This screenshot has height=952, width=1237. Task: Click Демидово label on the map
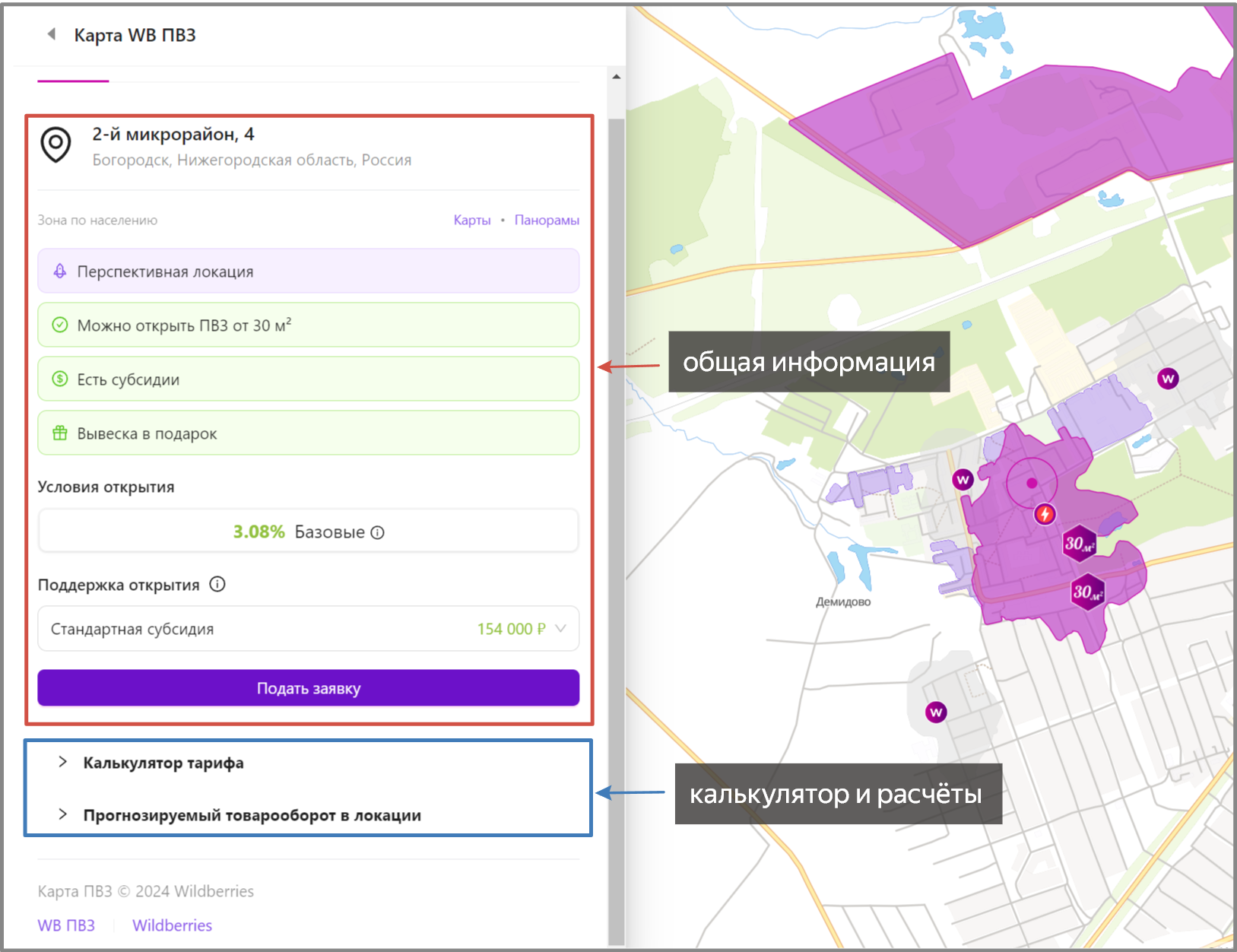point(843,601)
